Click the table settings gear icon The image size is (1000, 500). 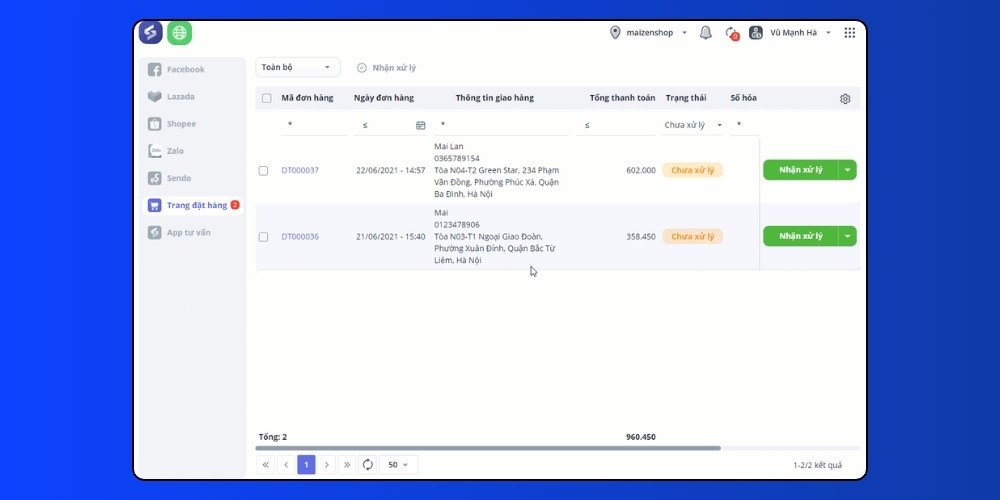click(845, 99)
